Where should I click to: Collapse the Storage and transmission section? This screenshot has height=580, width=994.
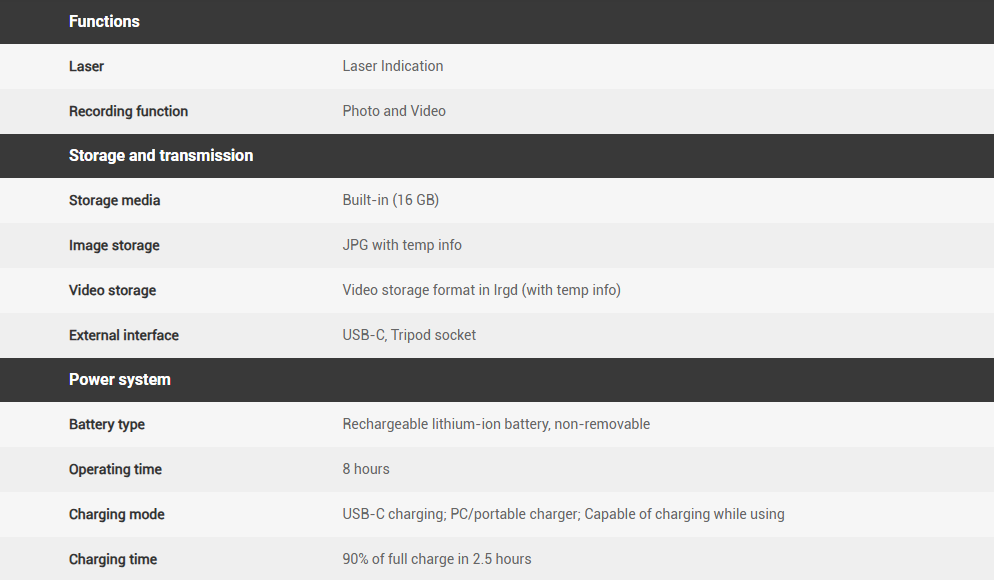coord(161,155)
